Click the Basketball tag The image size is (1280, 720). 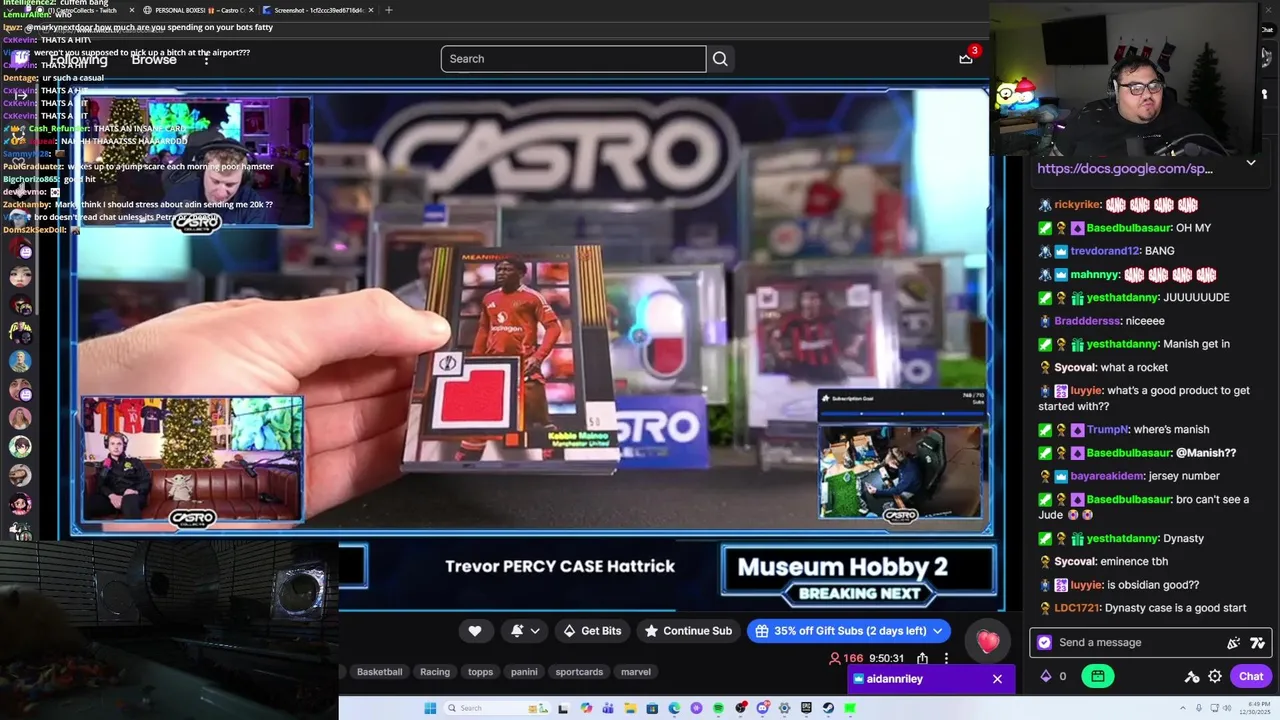(379, 672)
